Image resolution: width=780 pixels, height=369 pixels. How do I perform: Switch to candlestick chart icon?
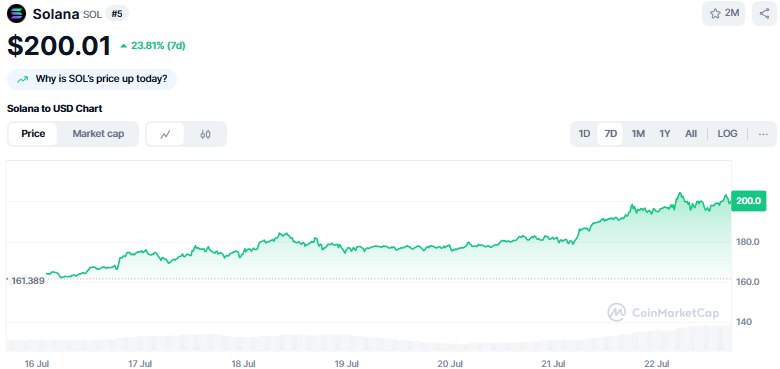205,134
